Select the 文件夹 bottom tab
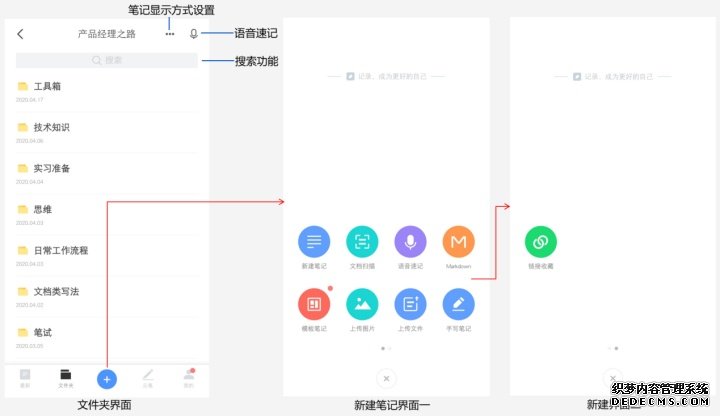The image size is (720, 416). (66, 379)
